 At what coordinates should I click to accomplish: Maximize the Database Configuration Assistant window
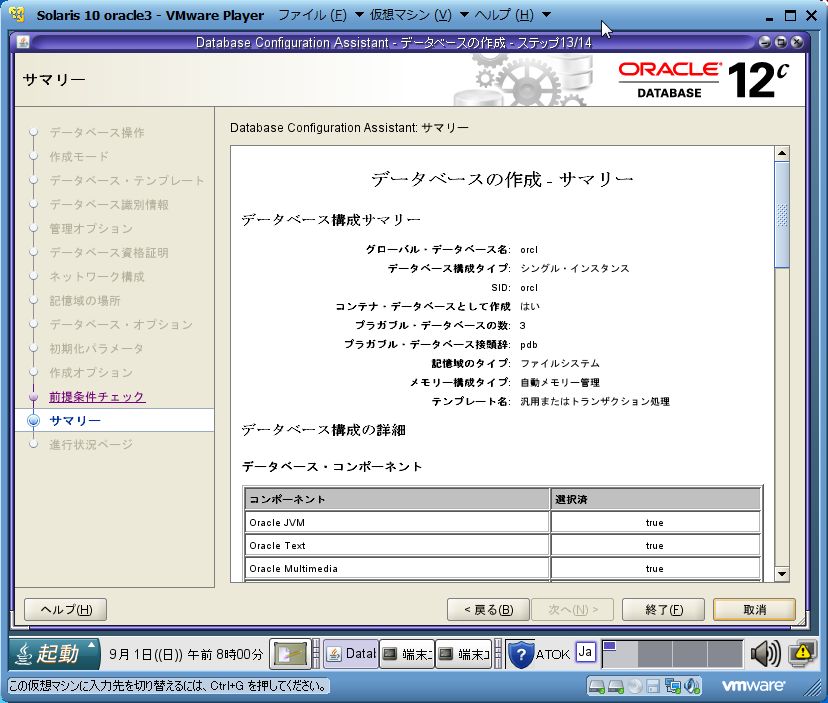tap(780, 42)
